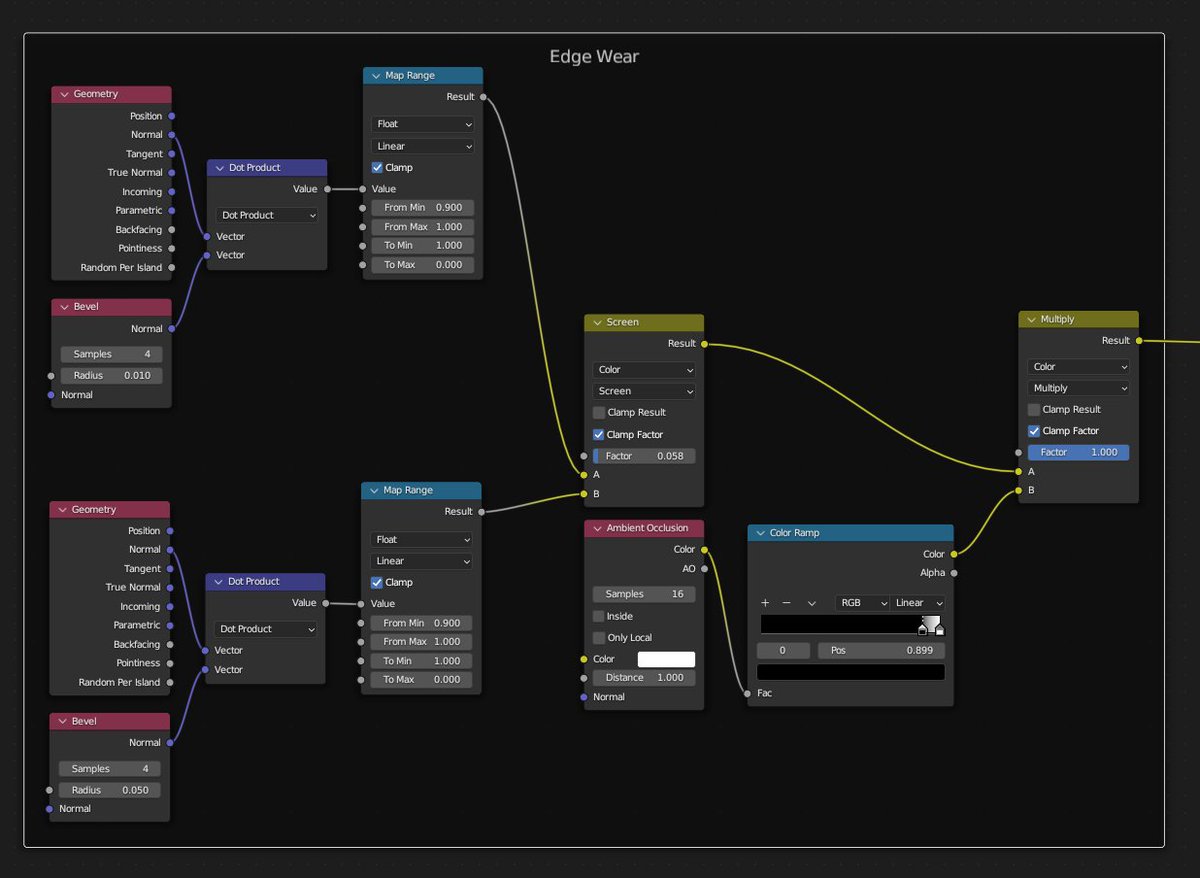Screen dimensions: 1200x878
Task: Open the Color Ramp tools chevron menu
Action: (x=811, y=604)
